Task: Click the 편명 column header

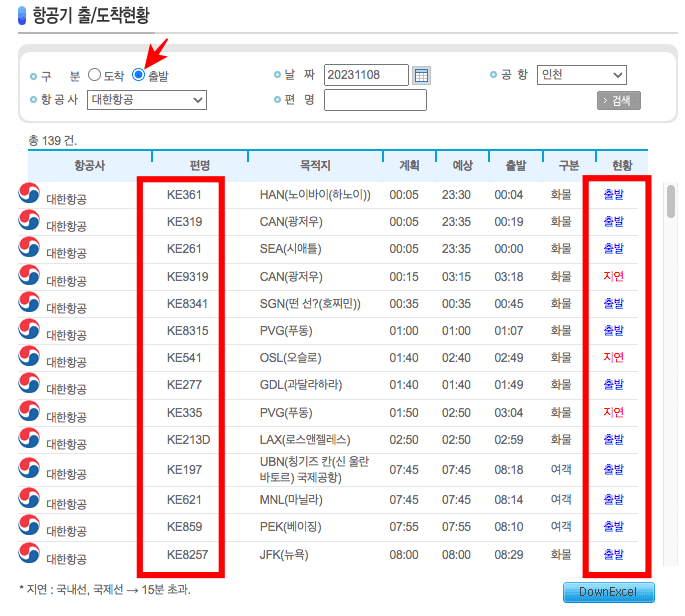Action: pos(200,166)
